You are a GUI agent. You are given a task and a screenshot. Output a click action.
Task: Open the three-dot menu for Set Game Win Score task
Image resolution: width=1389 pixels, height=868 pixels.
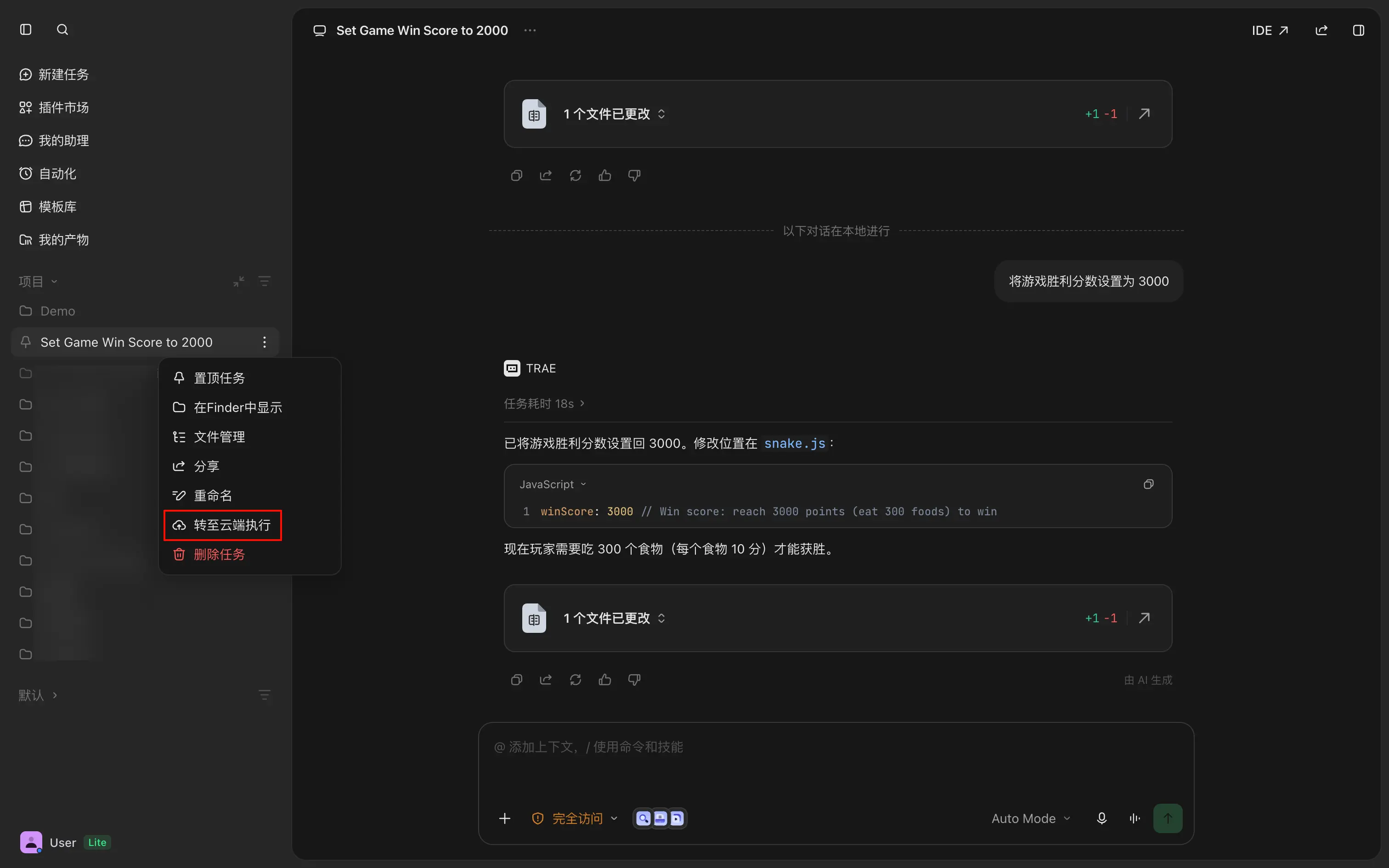tap(264, 342)
